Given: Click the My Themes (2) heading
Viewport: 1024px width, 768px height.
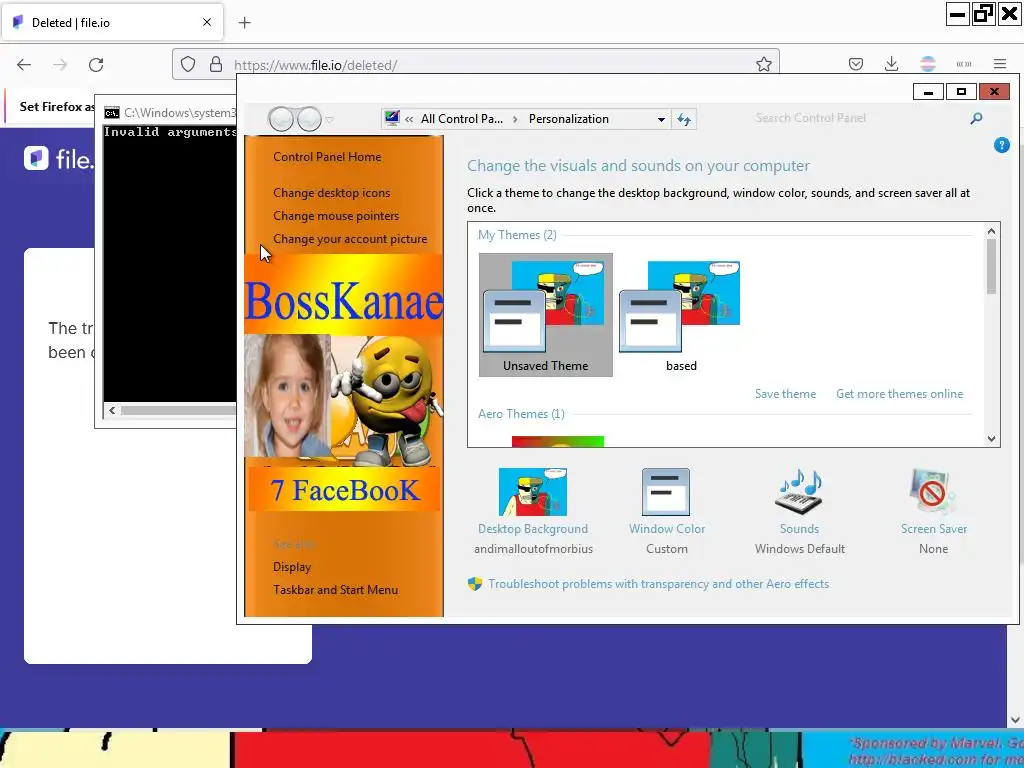Looking at the screenshot, I should point(517,235).
